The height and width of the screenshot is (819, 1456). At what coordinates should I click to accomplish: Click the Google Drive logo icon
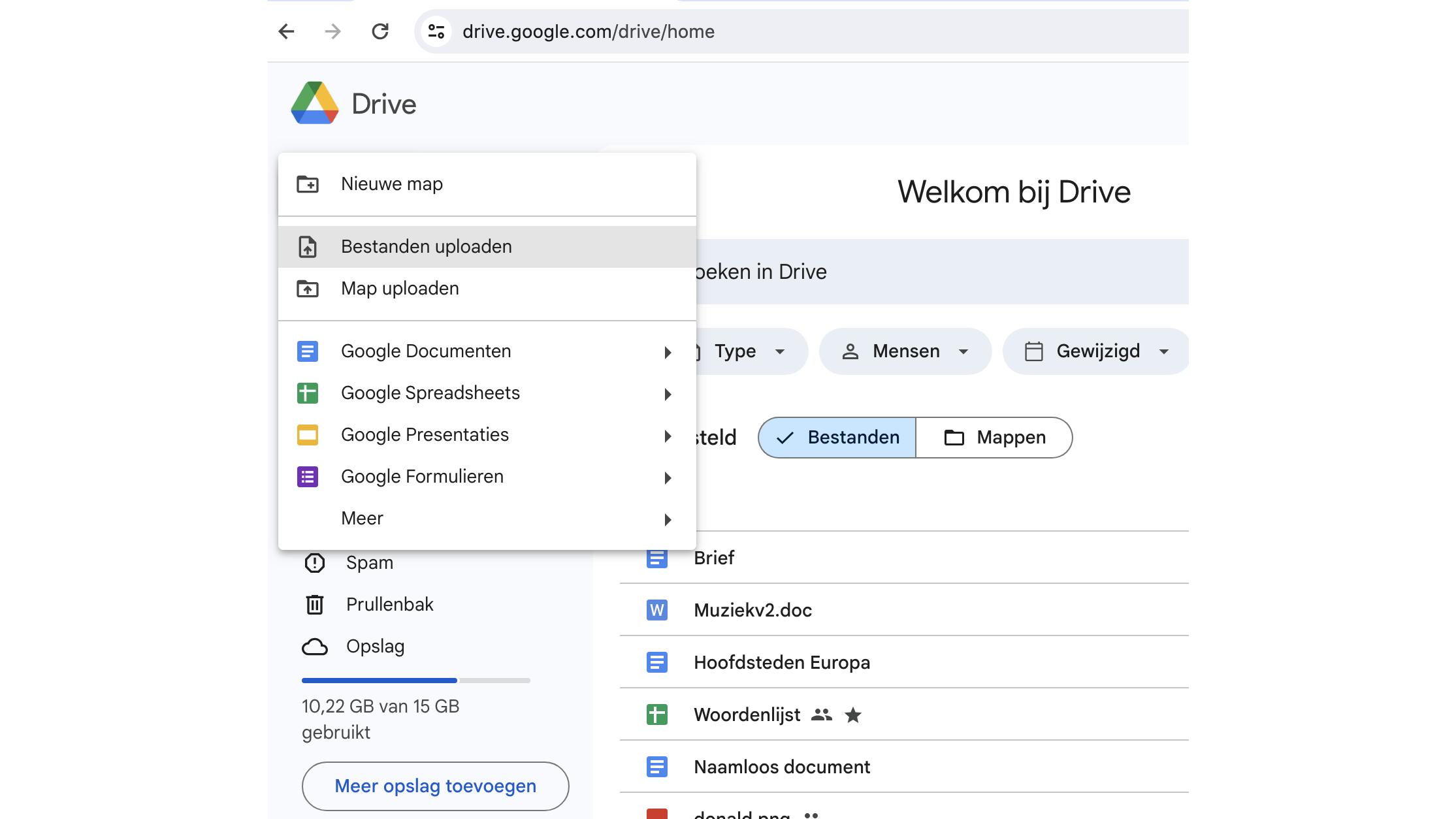(x=314, y=103)
